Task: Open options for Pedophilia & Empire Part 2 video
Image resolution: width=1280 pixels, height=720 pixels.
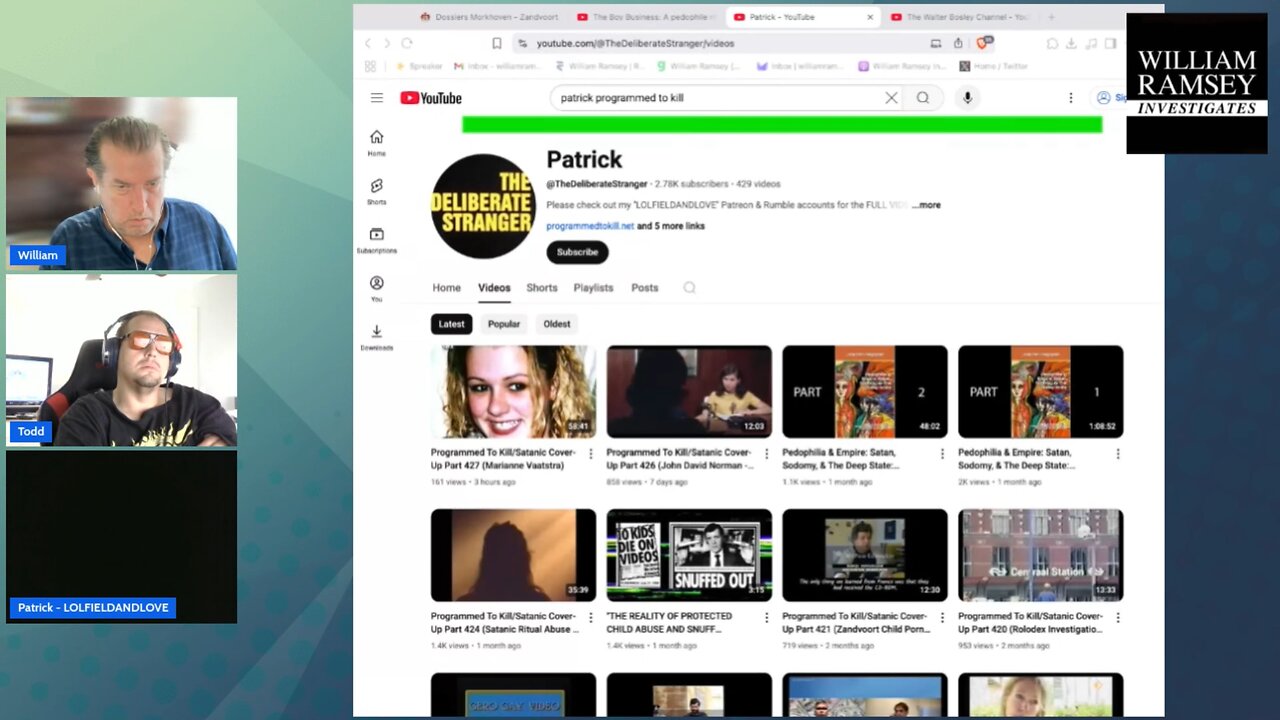Action: [x=942, y=453]
